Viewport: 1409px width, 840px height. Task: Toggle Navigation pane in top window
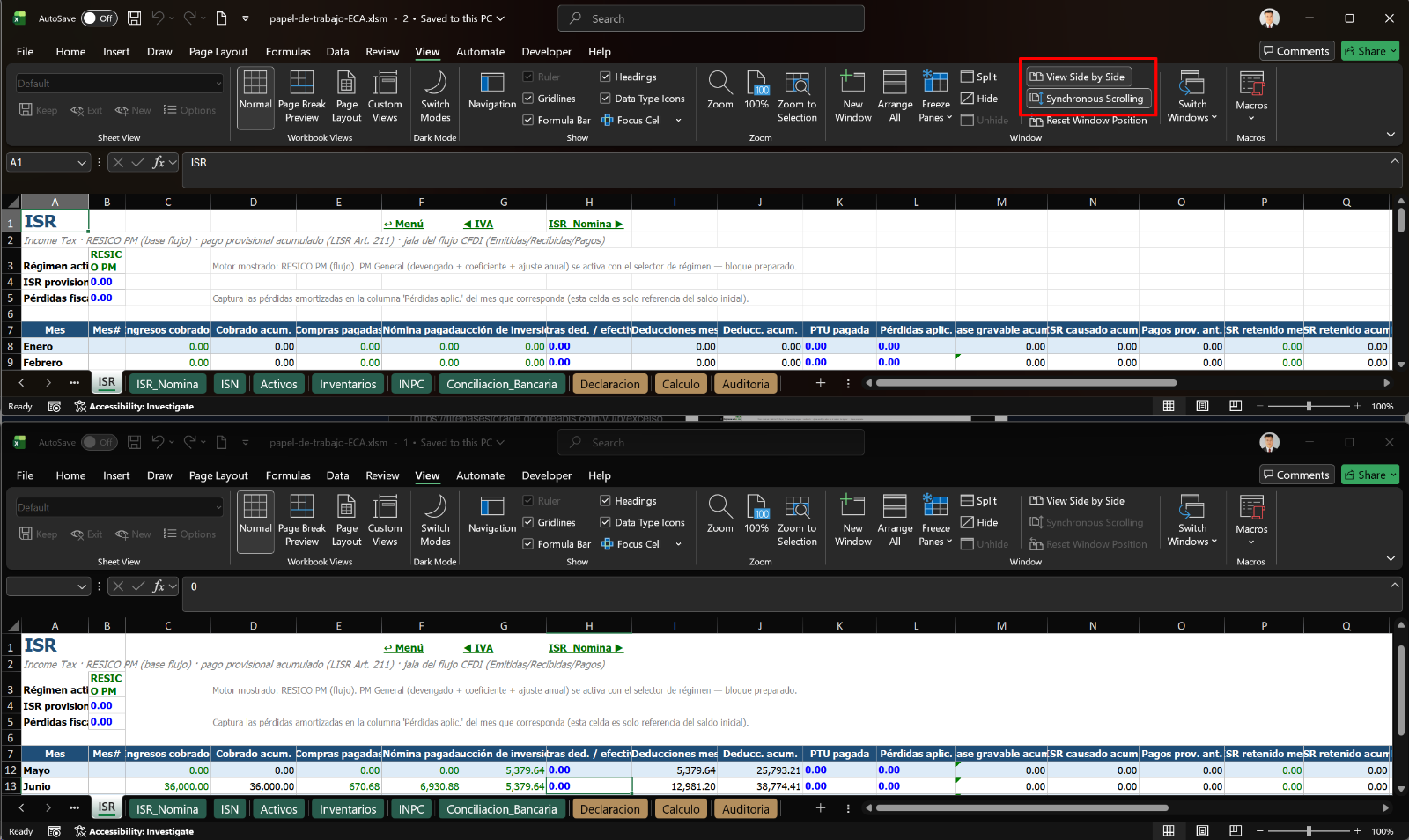491,92
